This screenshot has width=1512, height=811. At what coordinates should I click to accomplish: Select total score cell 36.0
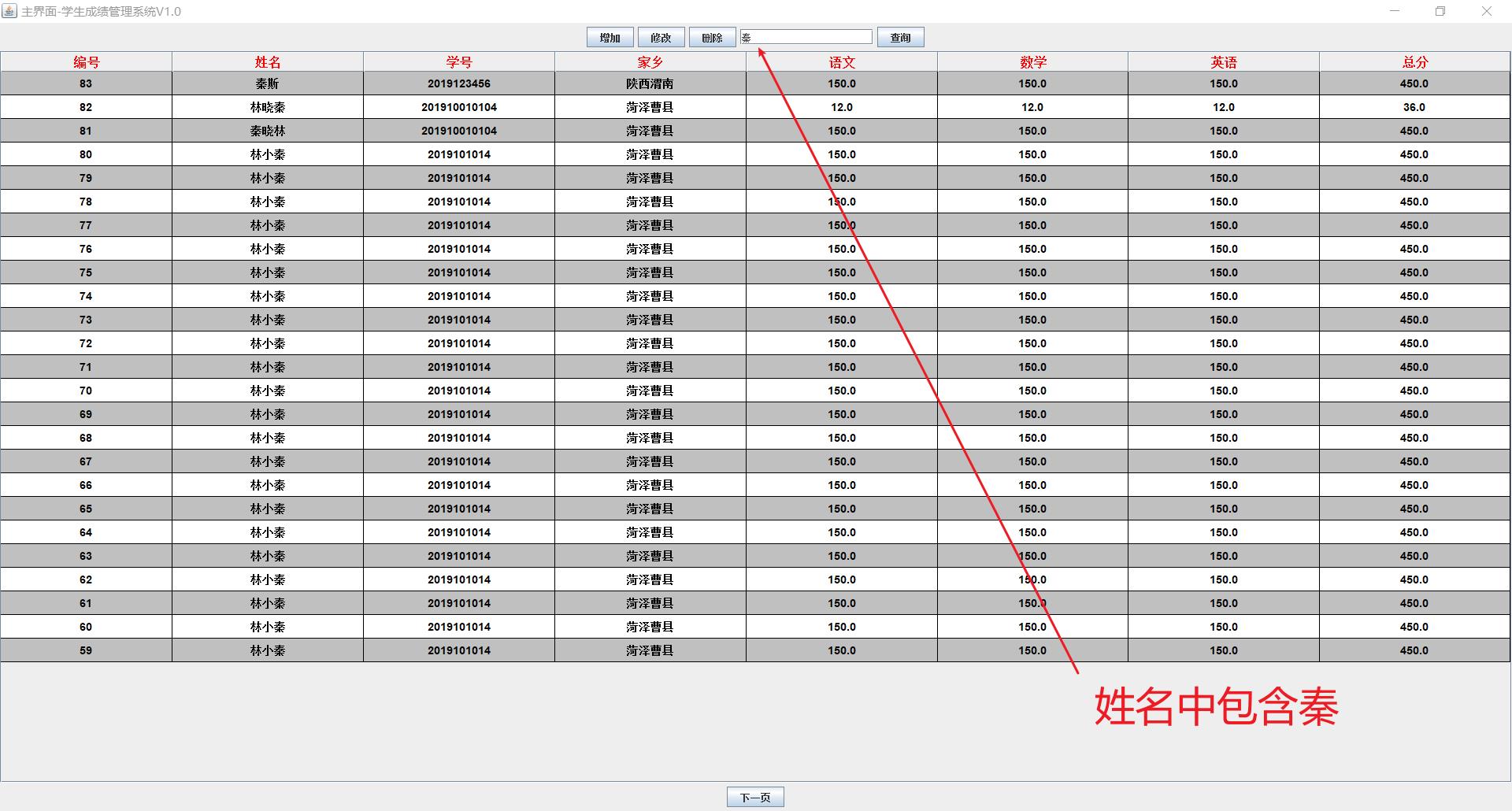1415,107
